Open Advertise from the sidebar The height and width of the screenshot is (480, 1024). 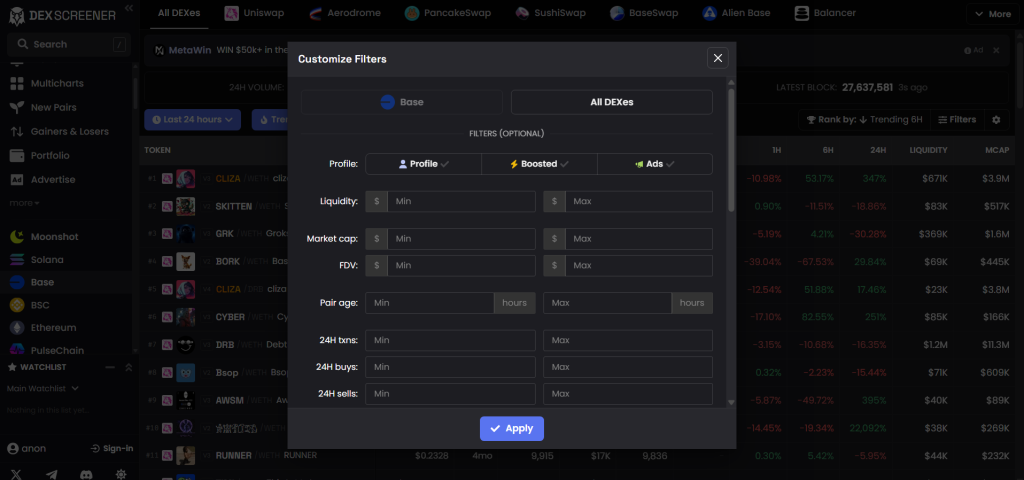pyautogui.click(x=53, y=180)
